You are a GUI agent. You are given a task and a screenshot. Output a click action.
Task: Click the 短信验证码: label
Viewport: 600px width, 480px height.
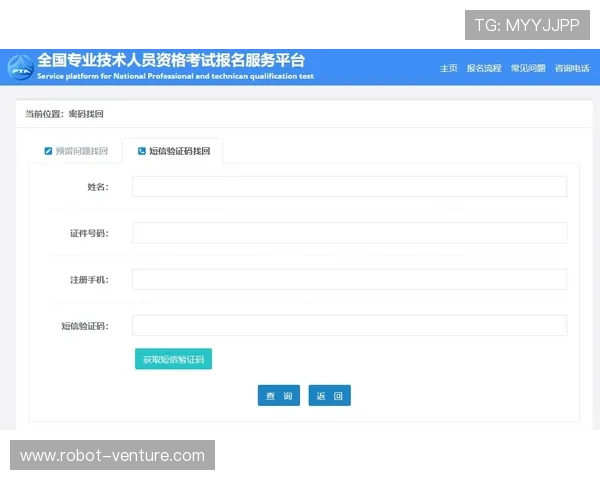pyautogui.click(x=85, y=326)
